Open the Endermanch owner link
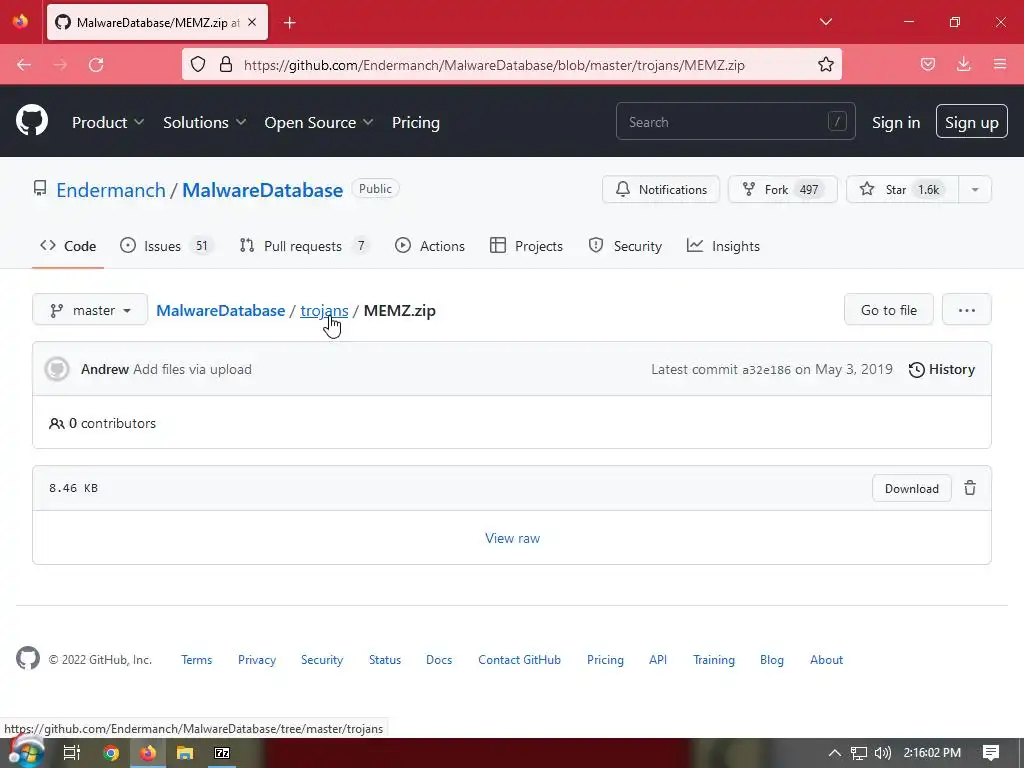Image resolution: width=1024 pixels, height=768 pixels. [111, 190]
